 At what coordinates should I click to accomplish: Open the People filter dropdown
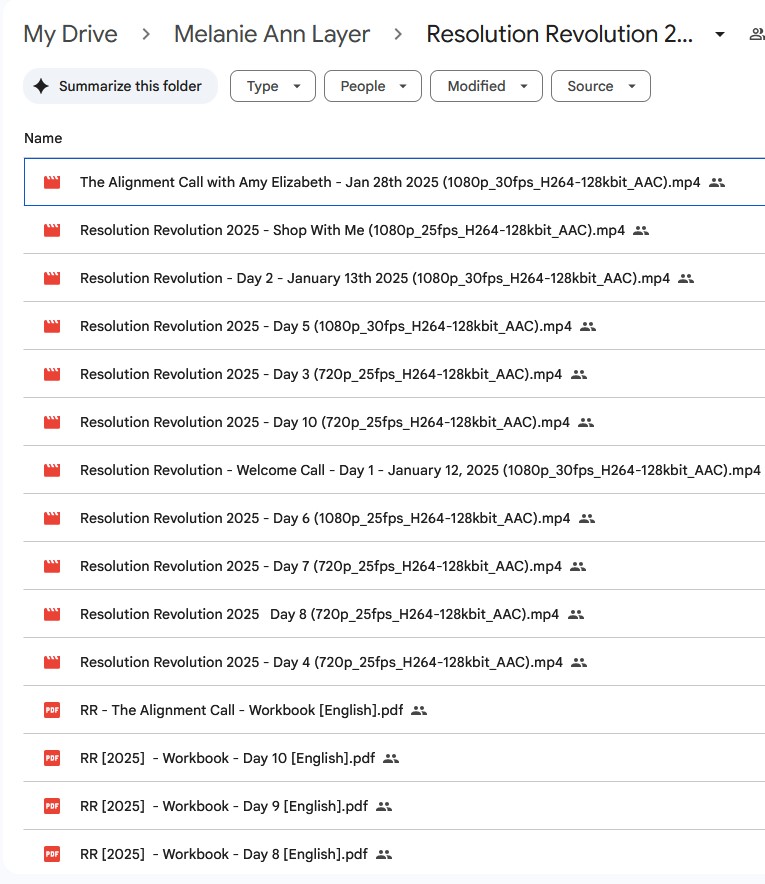tap(372, 86)
